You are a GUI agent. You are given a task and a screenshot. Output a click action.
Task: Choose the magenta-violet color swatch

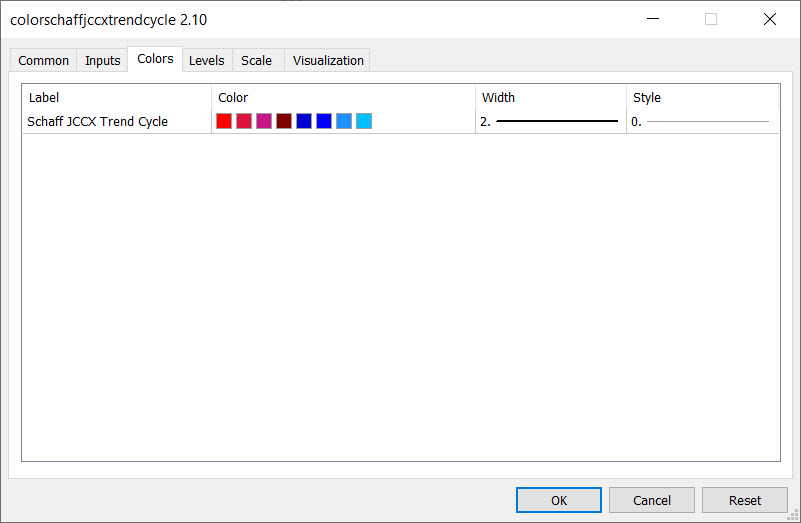click(264, 121)
